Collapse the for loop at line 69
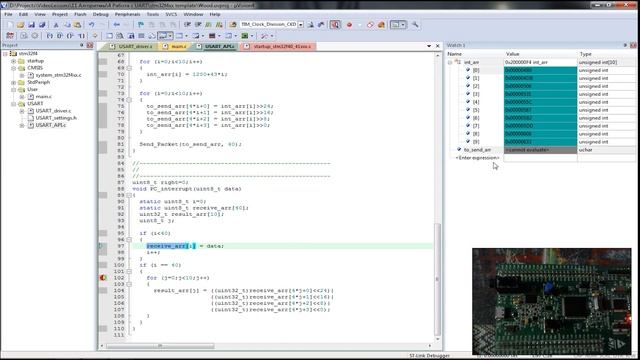 coord(129,68)
